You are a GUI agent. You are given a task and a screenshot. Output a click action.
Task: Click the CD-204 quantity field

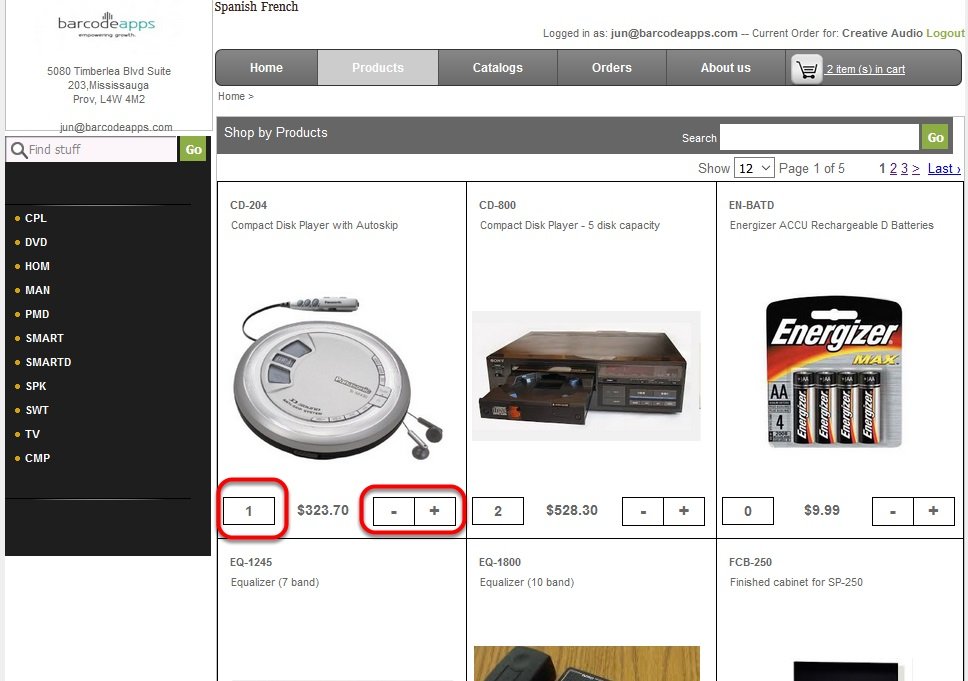click(x=249, y=511)
